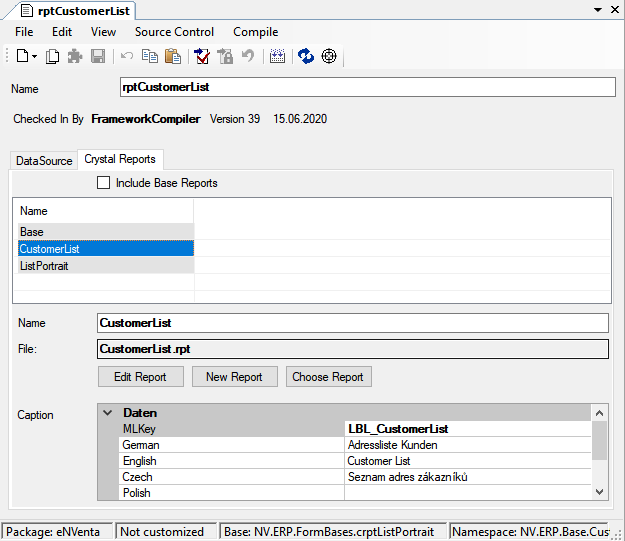The width and height of the screenshot is (625, 541).
Task: Open the window tab list dropdown arrow
Action: [598, 10]
